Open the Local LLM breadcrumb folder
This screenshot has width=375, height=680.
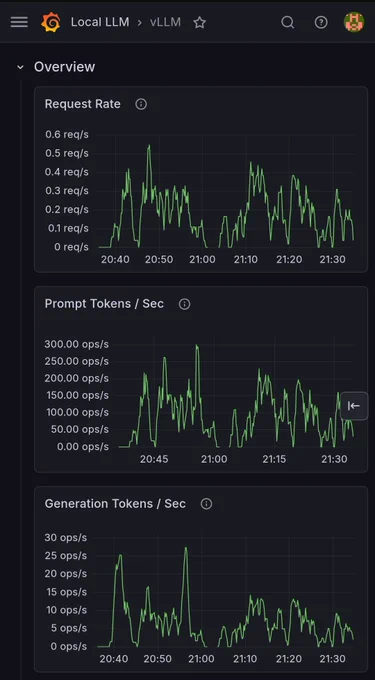(x=100, y=22)
